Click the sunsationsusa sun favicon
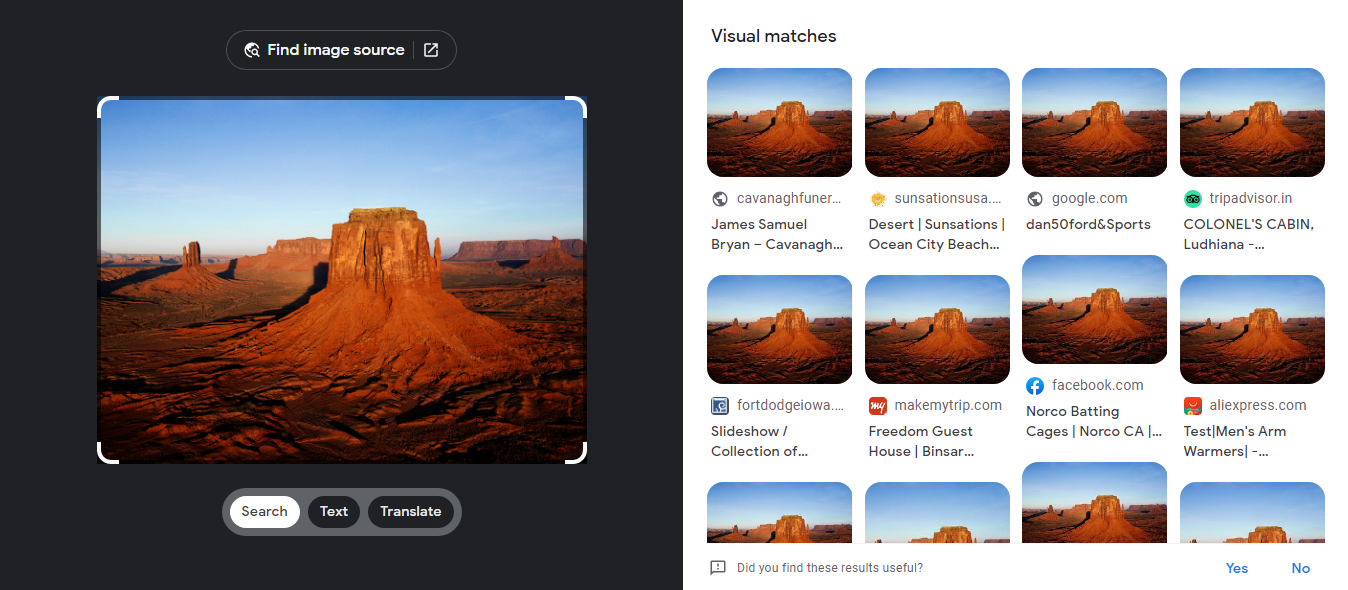This screenshot has width=1348, height=590. coord(878,199)
